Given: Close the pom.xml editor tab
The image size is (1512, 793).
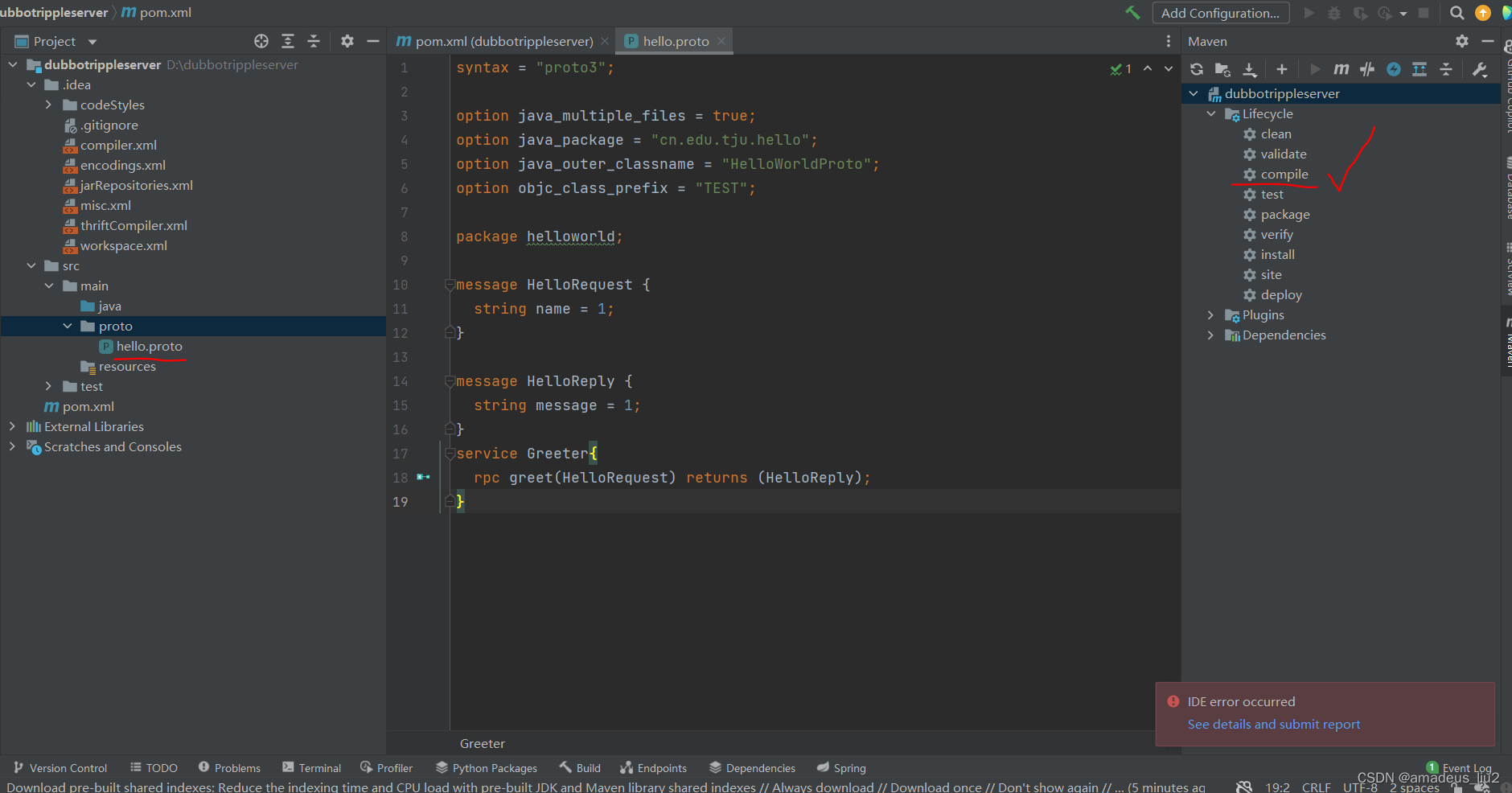Looking at the screenshot, I should pyautogui.click(x=605, y=41).
